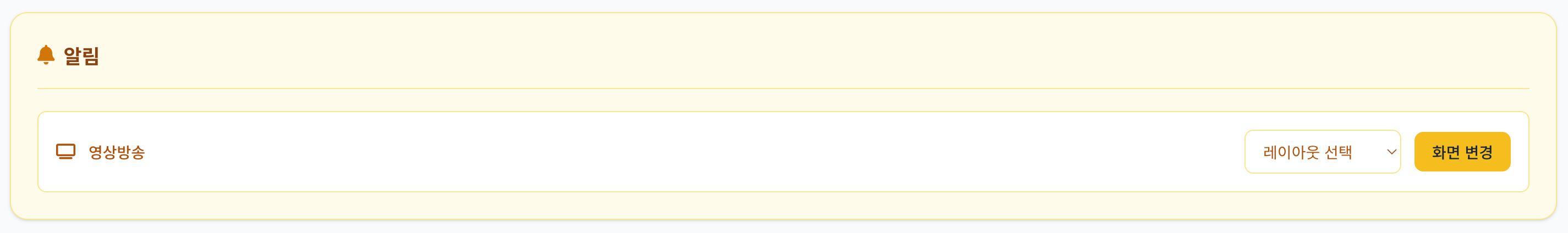Click the chevron arrow in 레이아웃 선택
Viewport: 1568px width, 233px height.
[x=1391, y=152]
